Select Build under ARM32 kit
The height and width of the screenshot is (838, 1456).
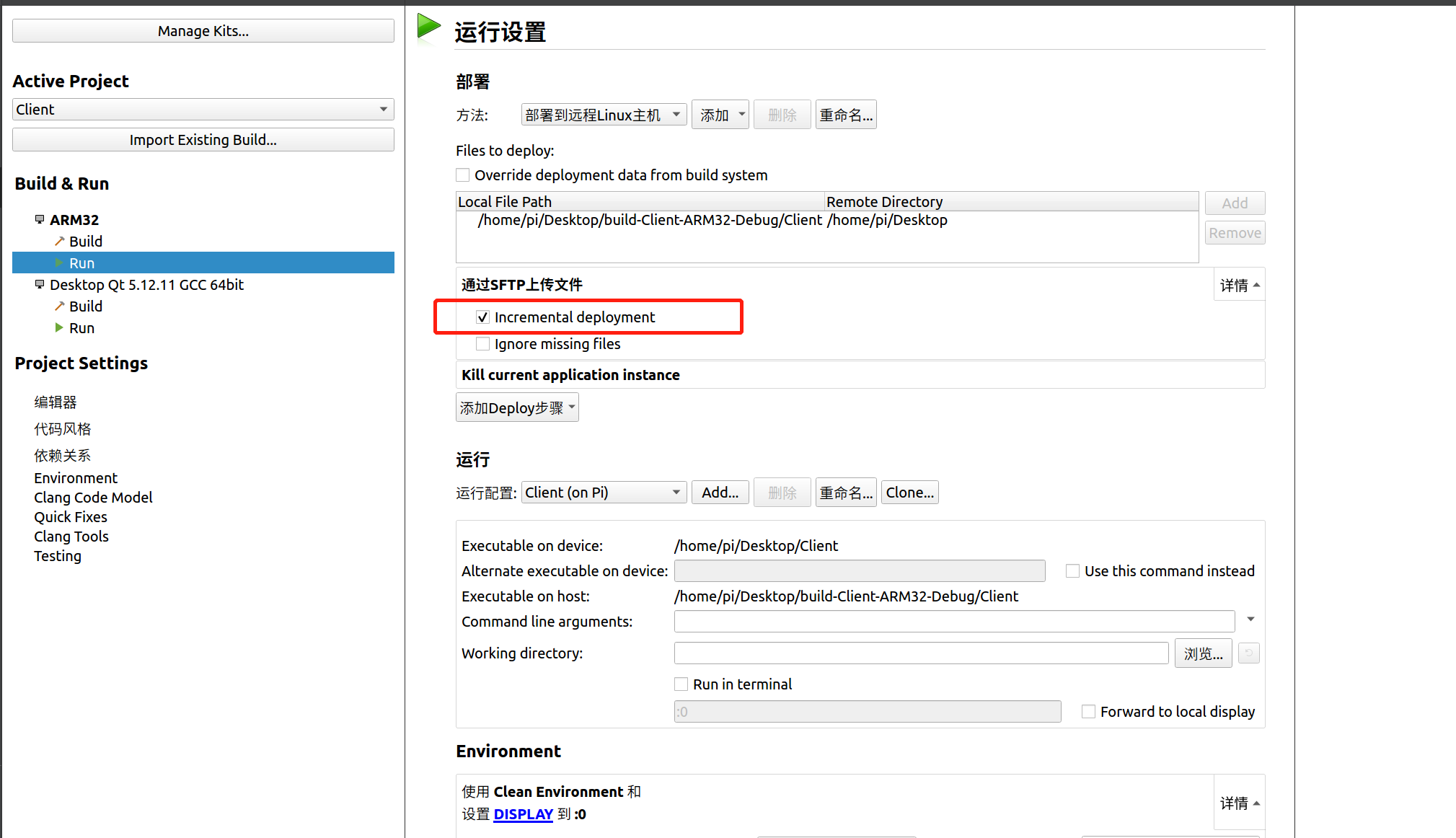click(86, 241)
